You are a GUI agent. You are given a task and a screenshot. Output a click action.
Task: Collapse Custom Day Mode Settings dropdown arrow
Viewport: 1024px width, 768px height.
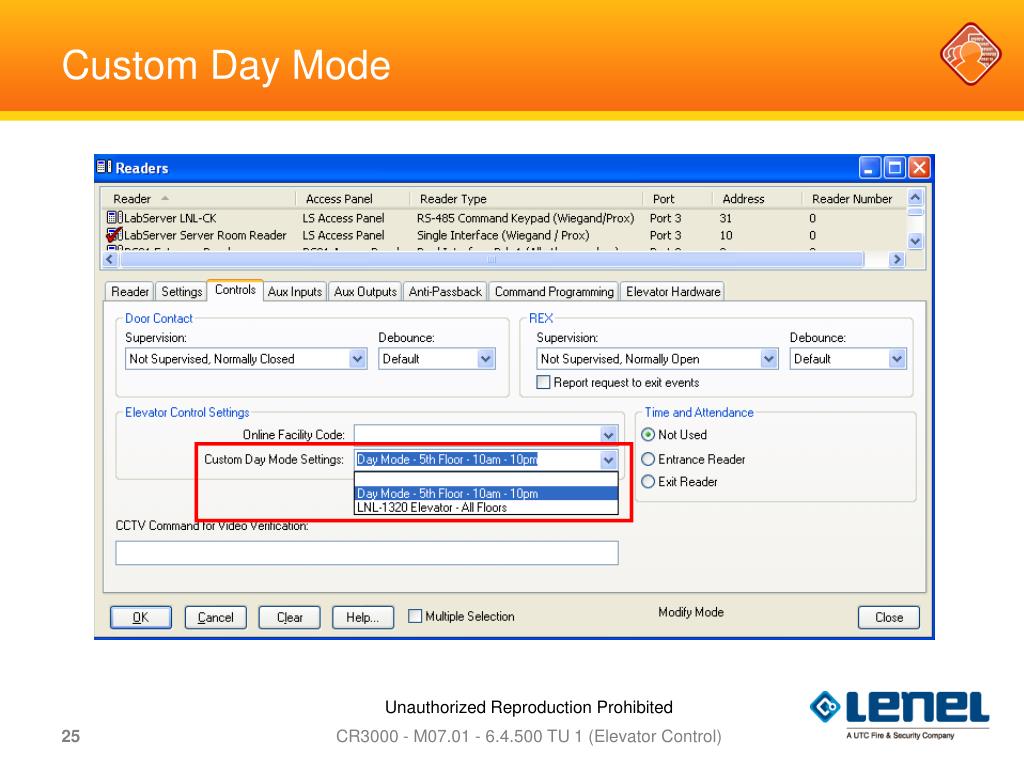tap(608, 460)
